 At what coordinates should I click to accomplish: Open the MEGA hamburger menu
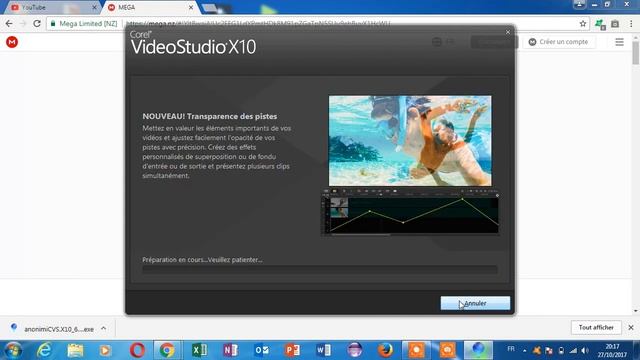(x=619, y=42)
